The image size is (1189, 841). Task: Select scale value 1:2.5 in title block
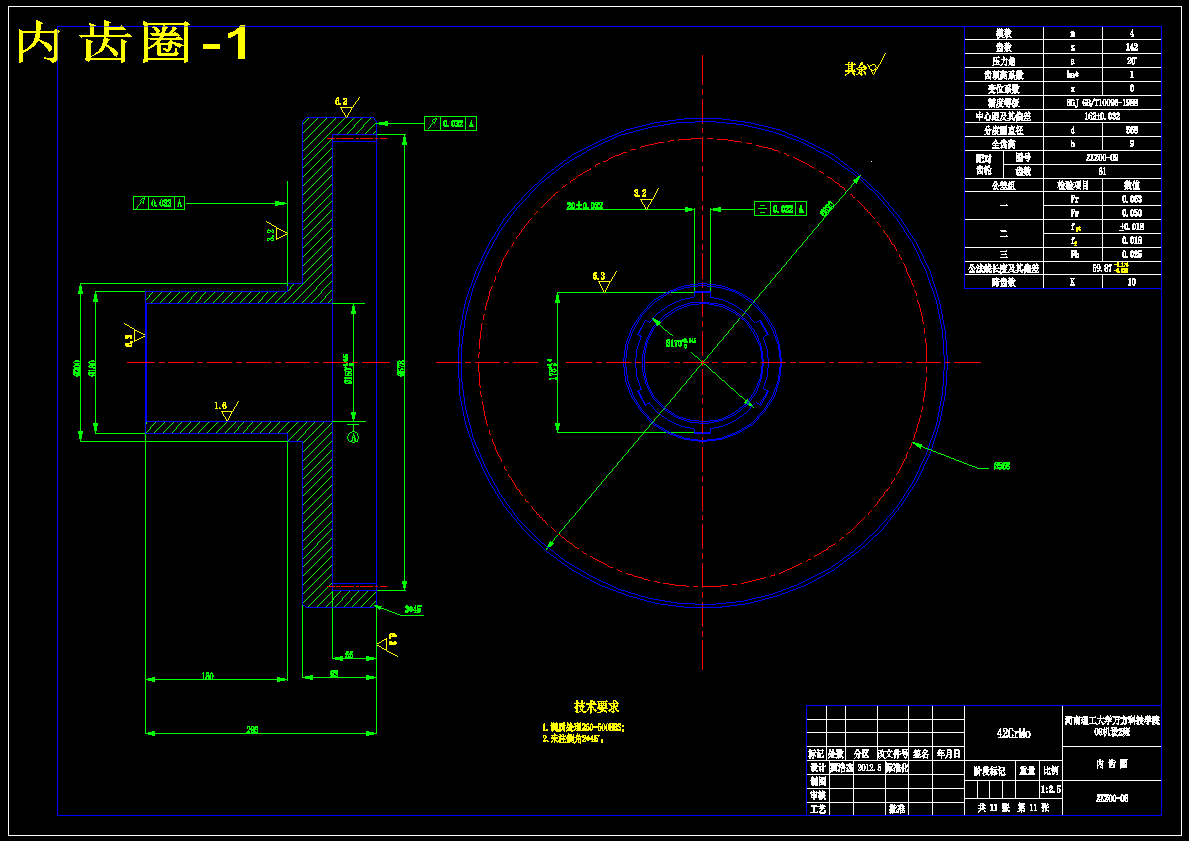pyautogui.click(x=1050, y=789)
